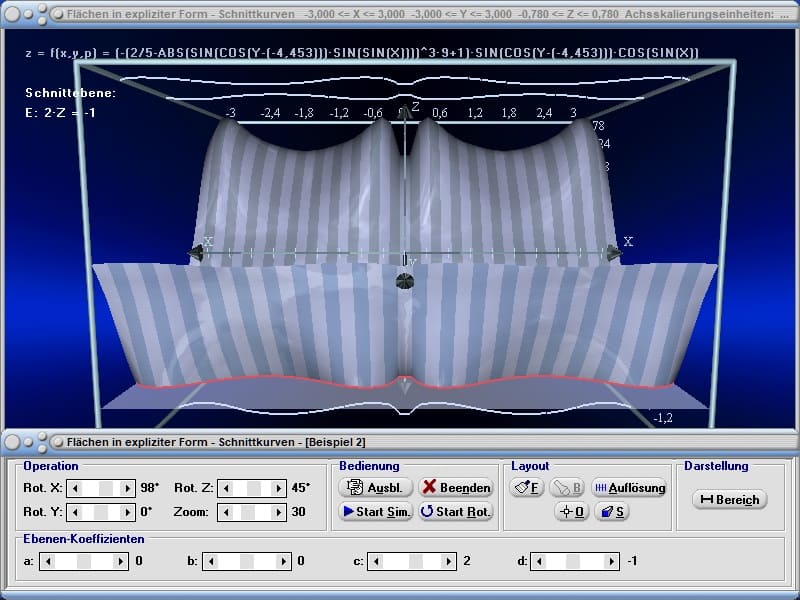This screenshot has width=800, height=600.
Task: Decrease coefficient c with left arrow
Action: pyautogui.click(x=376, y=561)
